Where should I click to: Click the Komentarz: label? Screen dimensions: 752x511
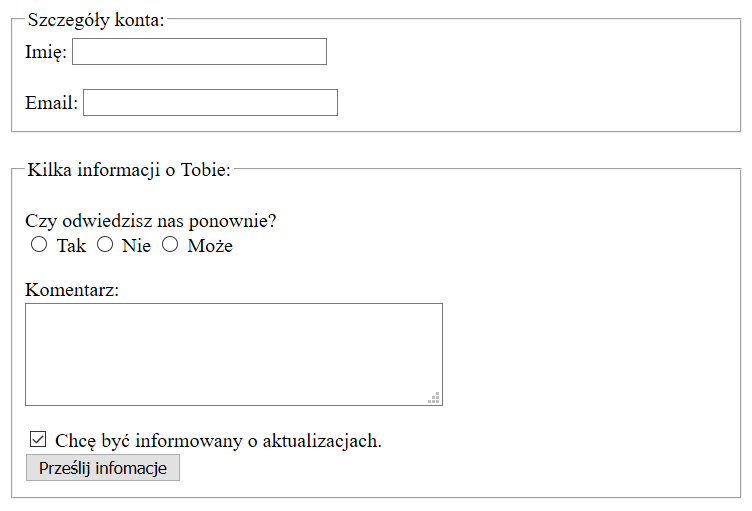click(72, 290)
